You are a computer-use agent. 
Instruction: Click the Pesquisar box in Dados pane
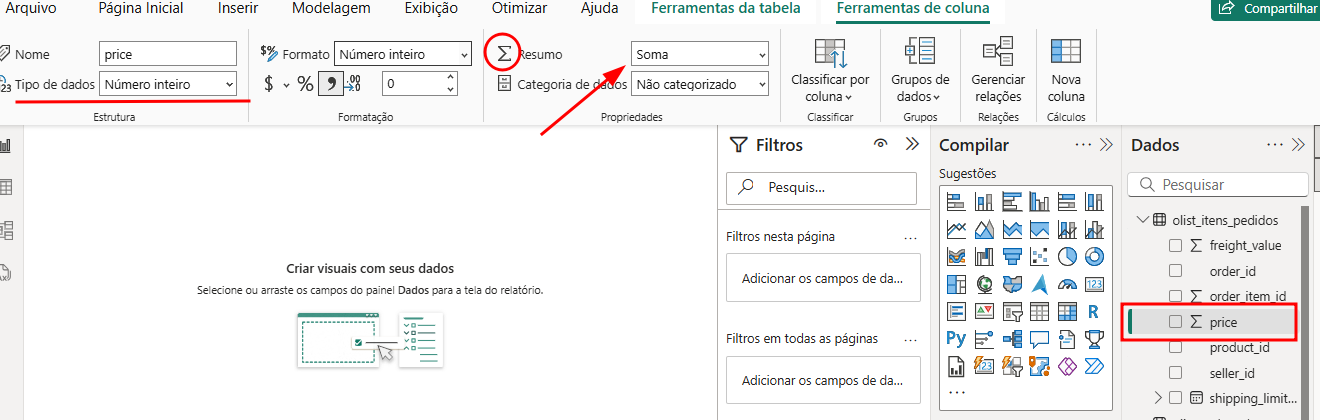[x=1217, y=184]
